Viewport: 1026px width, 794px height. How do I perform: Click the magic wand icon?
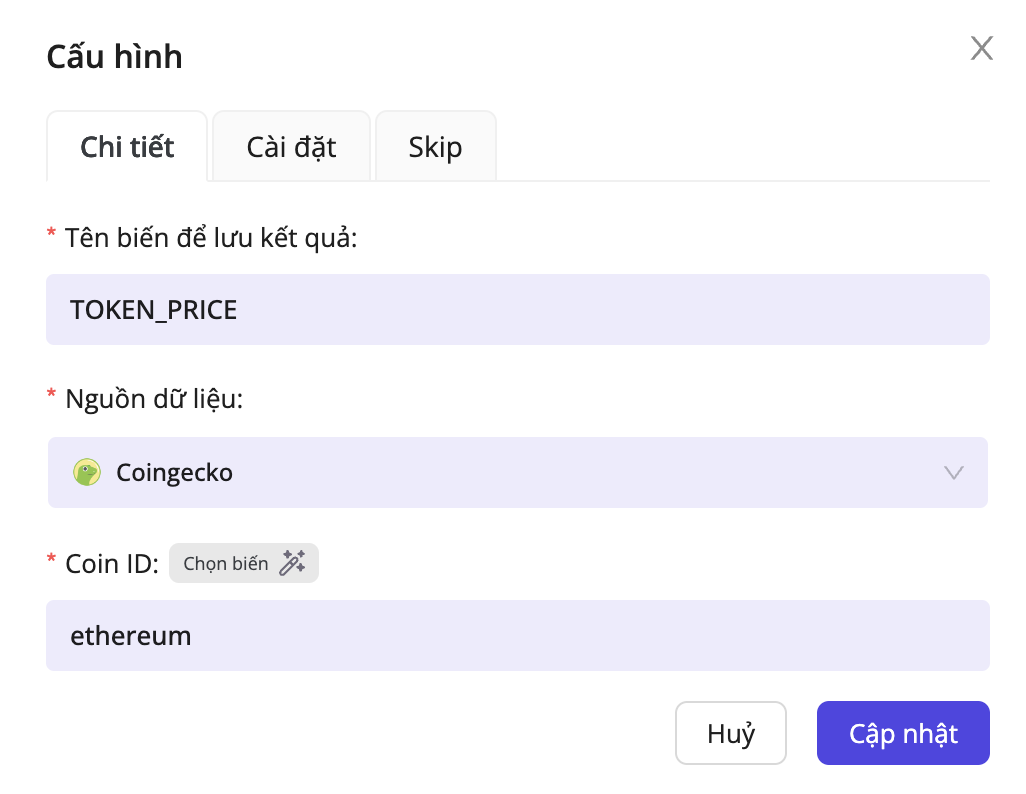pyautogui.click(x=292, y=564)
